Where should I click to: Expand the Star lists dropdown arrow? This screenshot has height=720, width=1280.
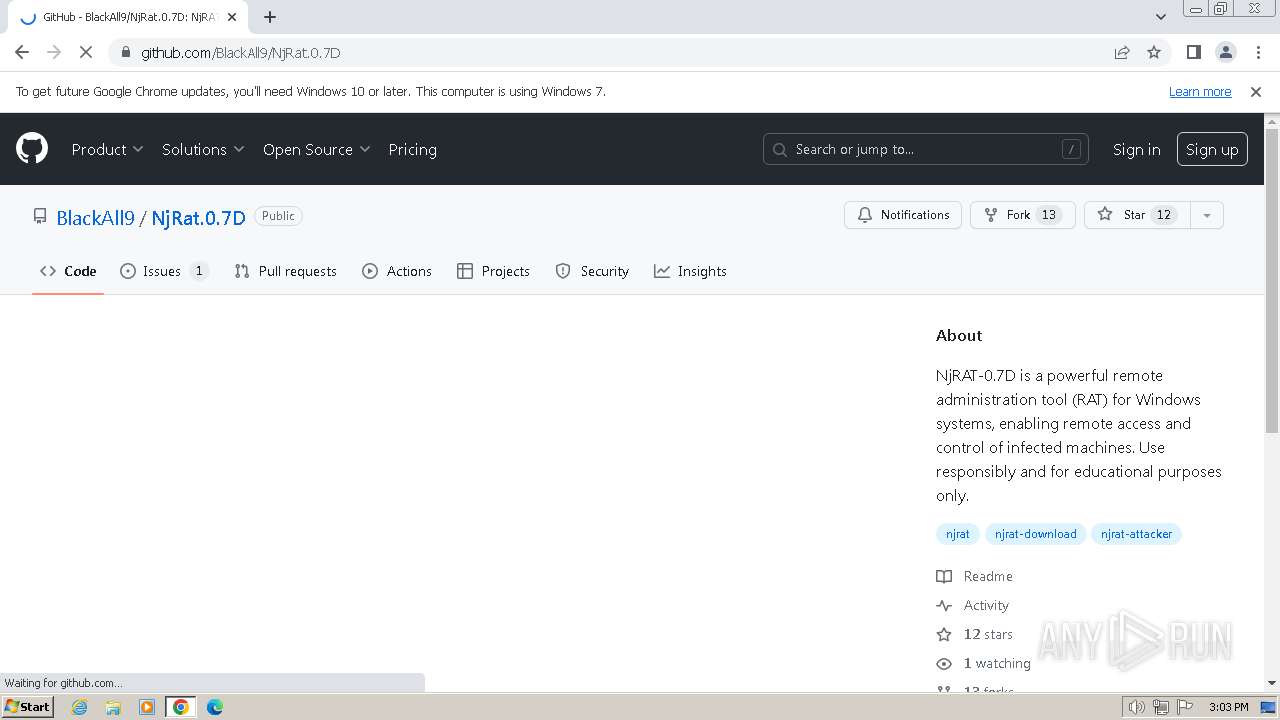tap(1207, 215)
